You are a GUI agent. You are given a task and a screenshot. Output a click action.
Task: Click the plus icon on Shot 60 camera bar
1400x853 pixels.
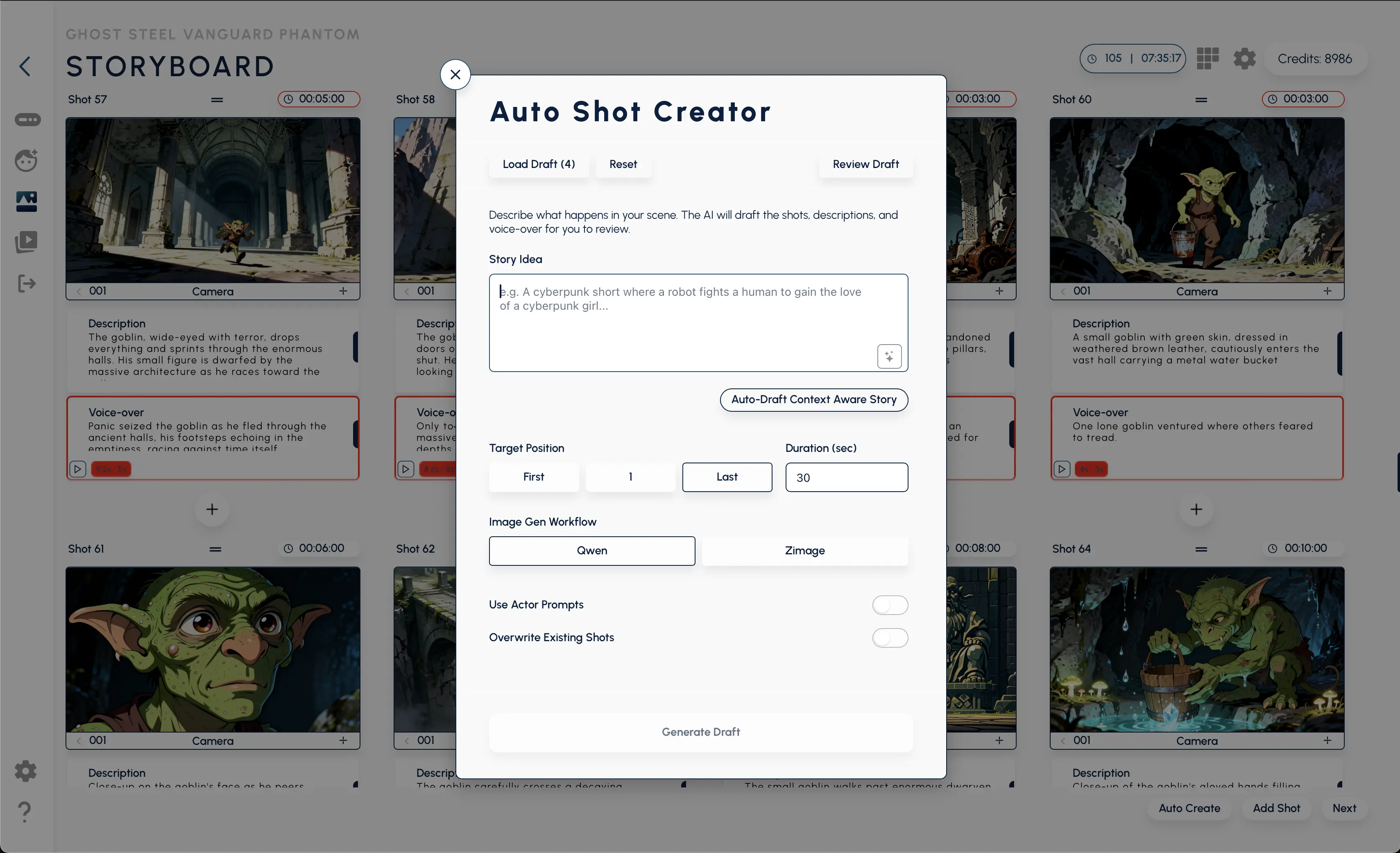(1327, 291)
